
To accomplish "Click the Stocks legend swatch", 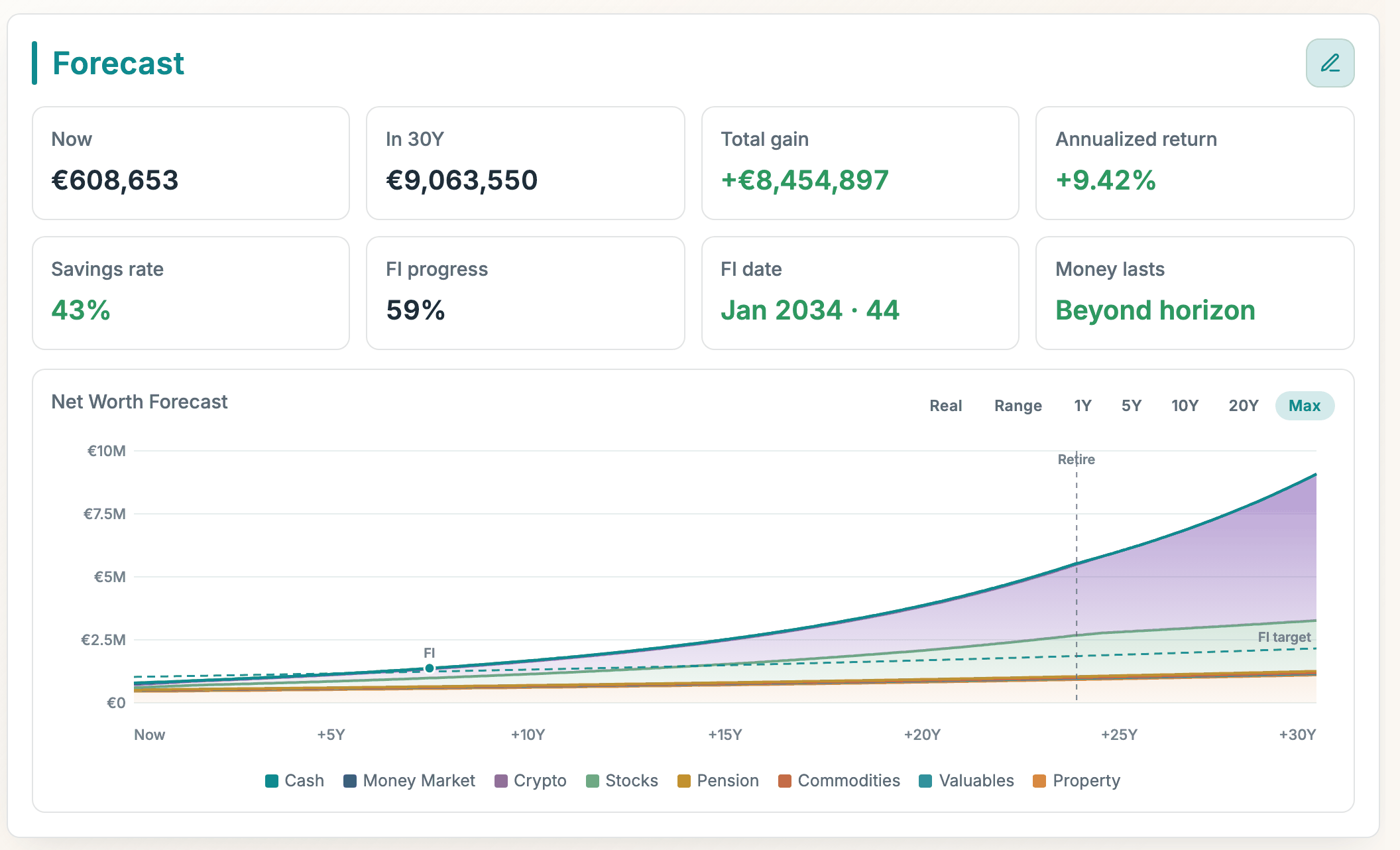I will pos(593,781).
